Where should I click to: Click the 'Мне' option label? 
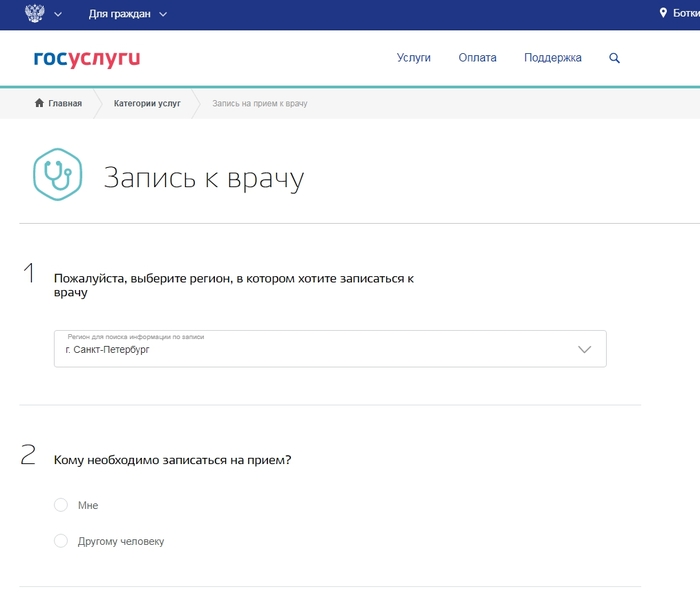pyautogui.click(x=88, y=505)
